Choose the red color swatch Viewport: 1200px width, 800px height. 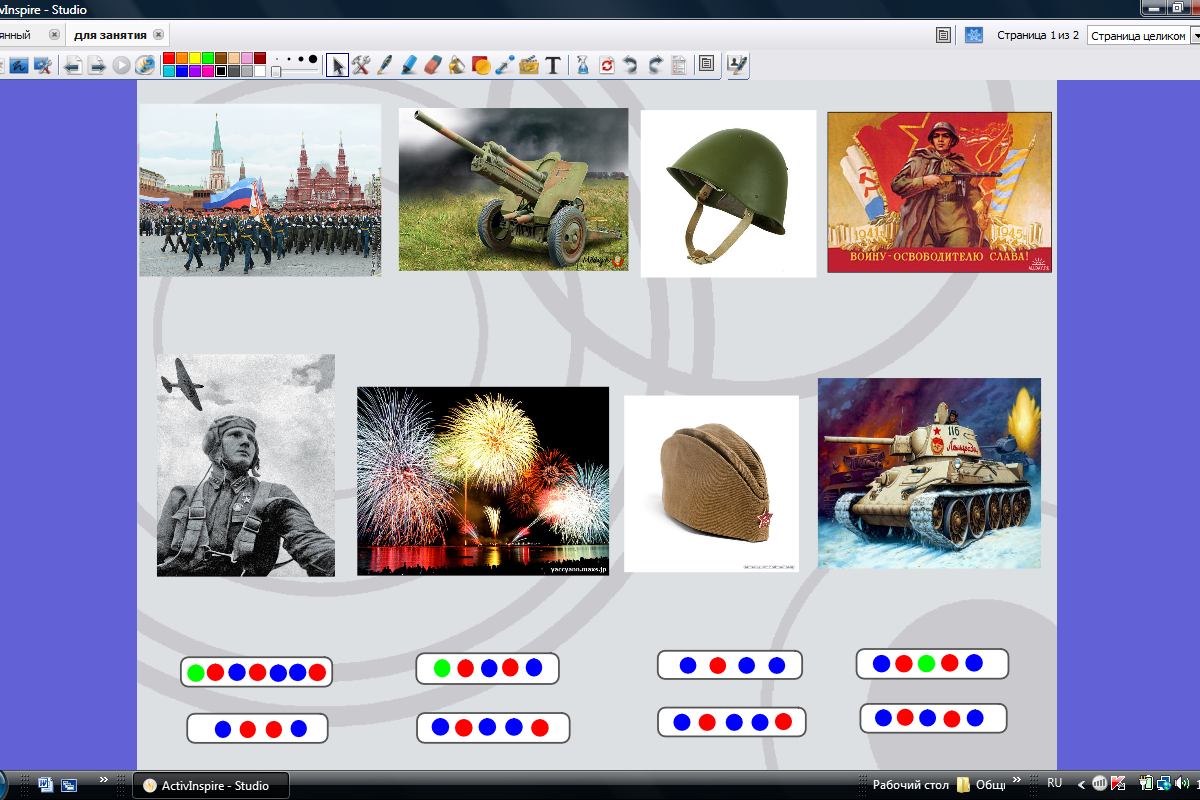point(169,58)
